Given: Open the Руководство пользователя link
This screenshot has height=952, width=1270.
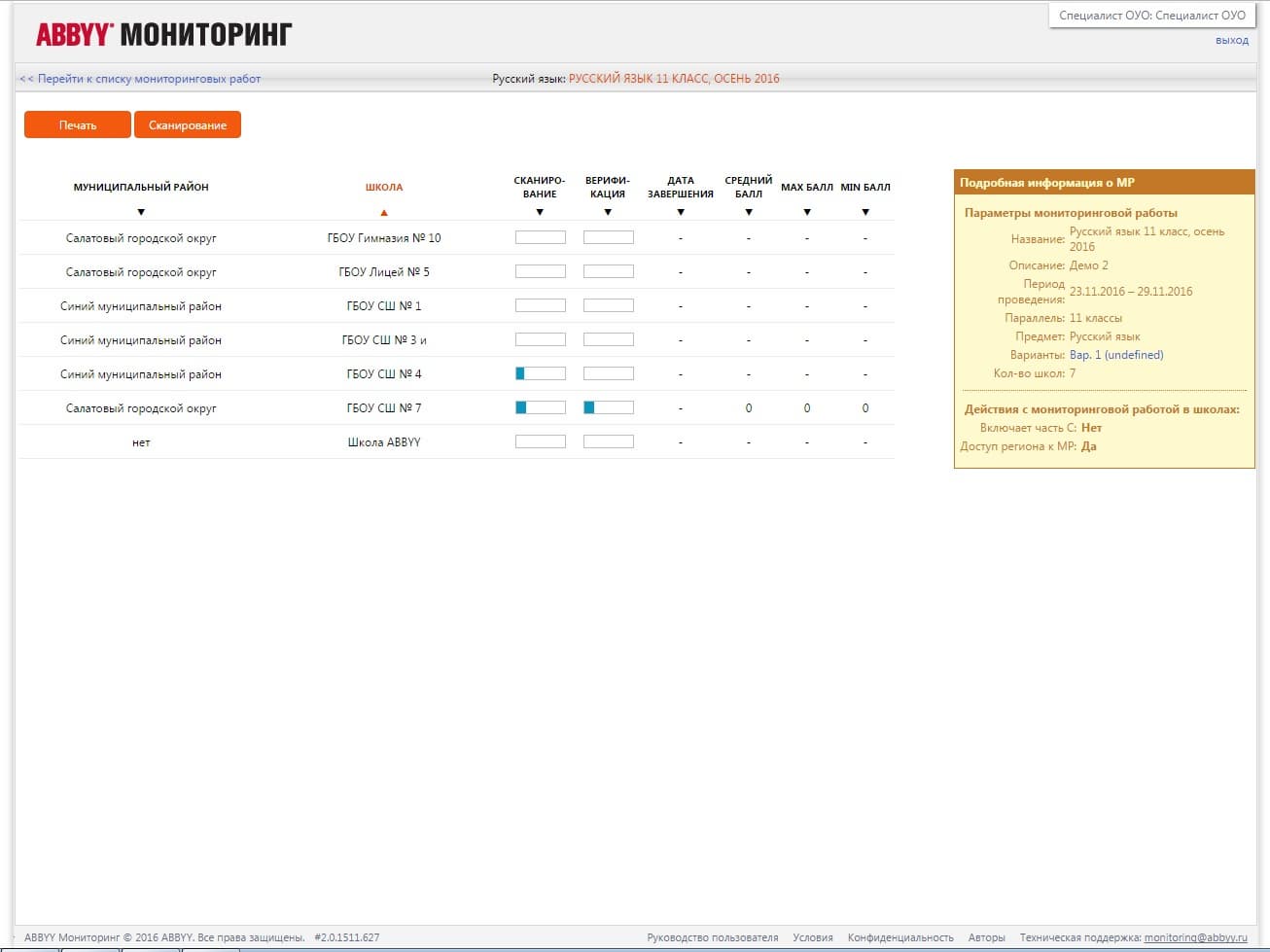Looking at the screenshot, I should (x=713, y=937).
